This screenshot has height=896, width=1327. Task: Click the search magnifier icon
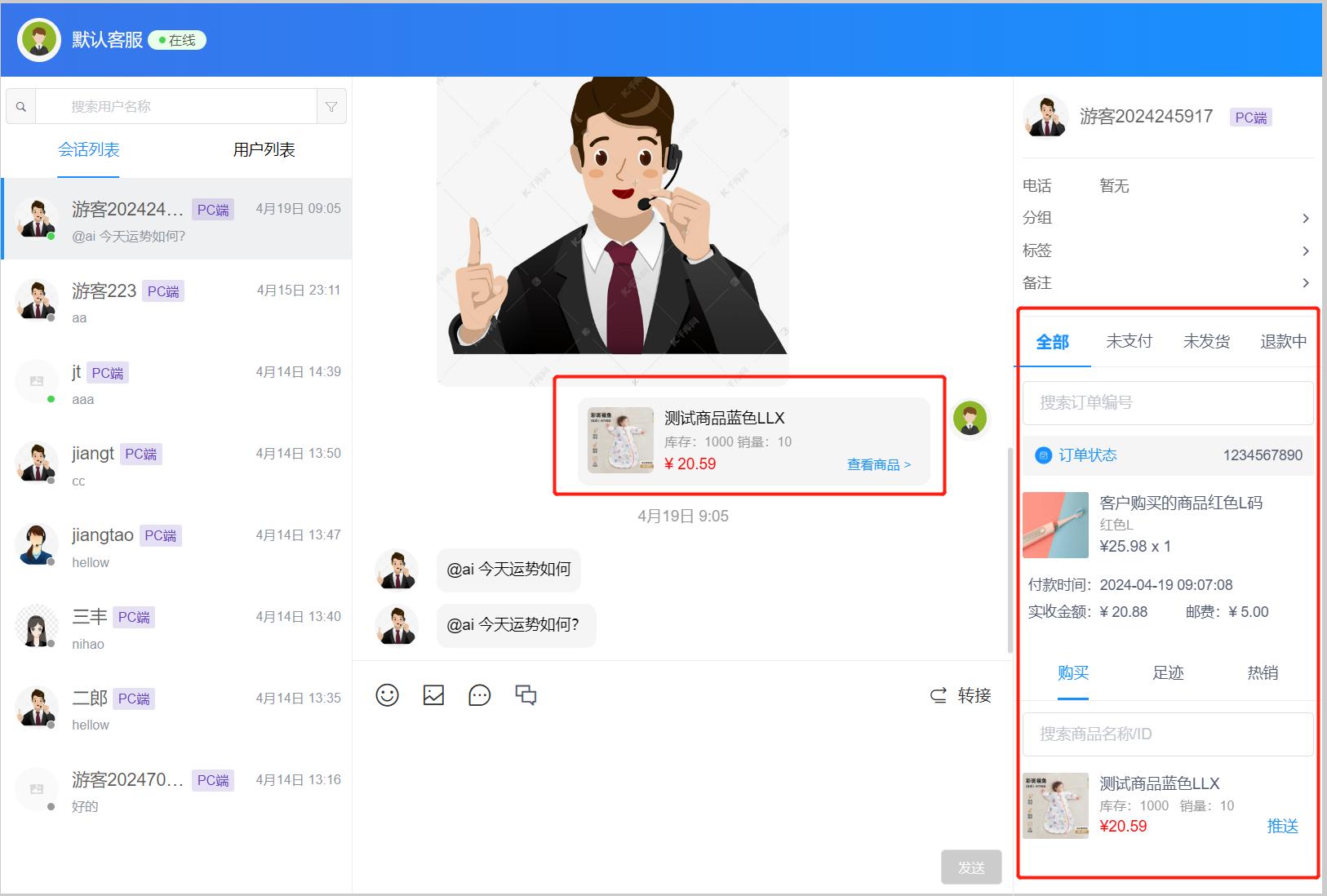point(21,107)
